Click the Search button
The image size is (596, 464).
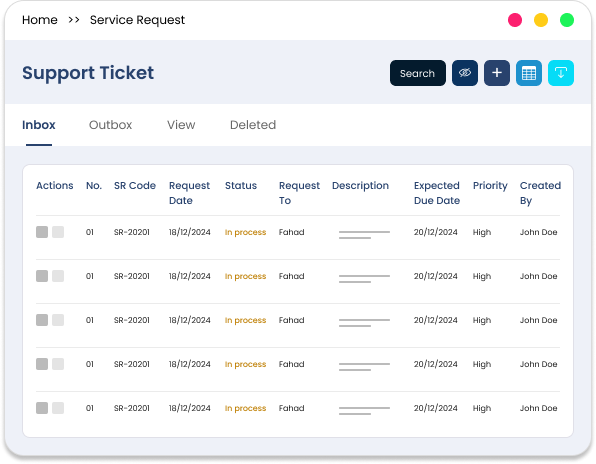[x=418, y=73]
